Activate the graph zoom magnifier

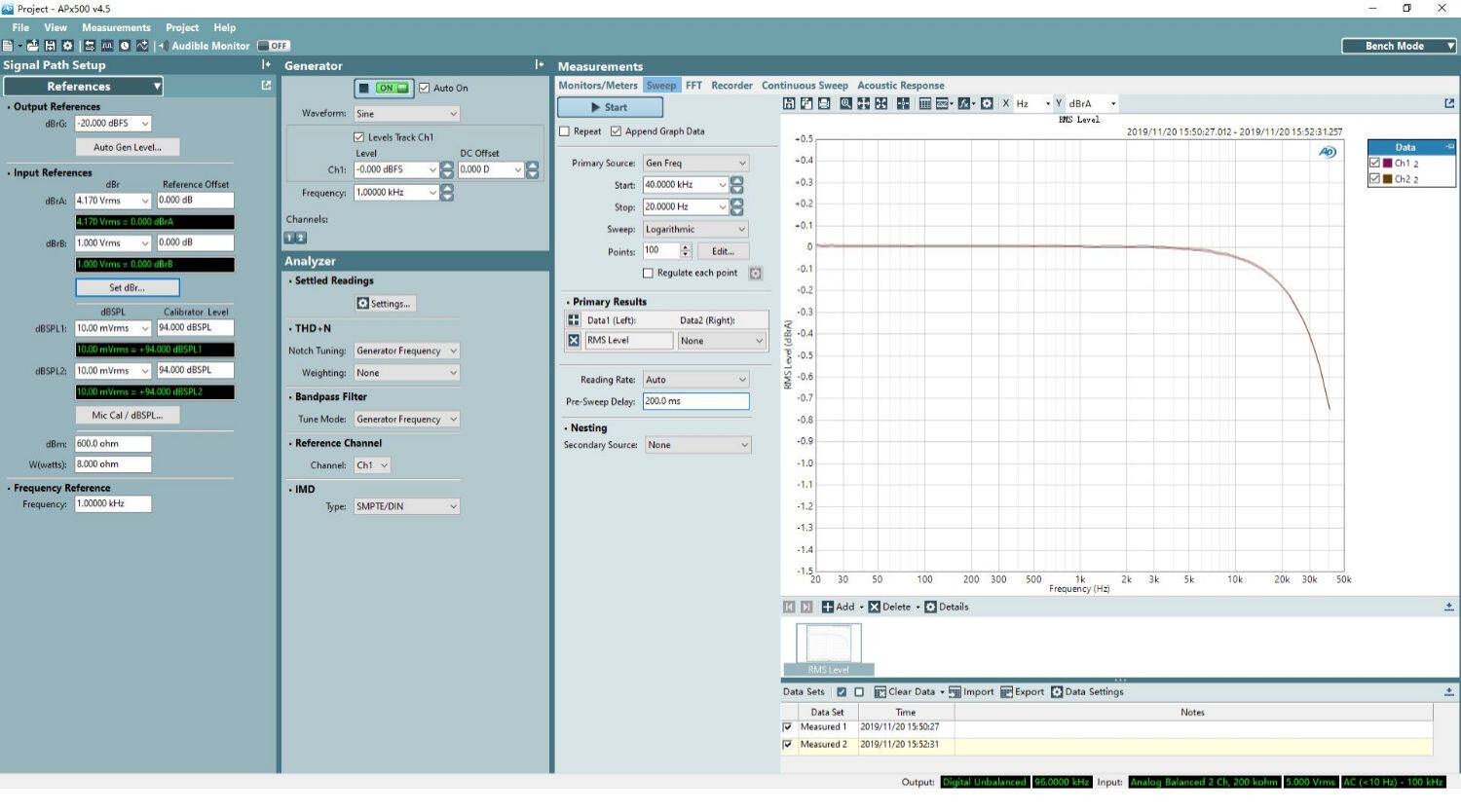(x=845, y=103)
